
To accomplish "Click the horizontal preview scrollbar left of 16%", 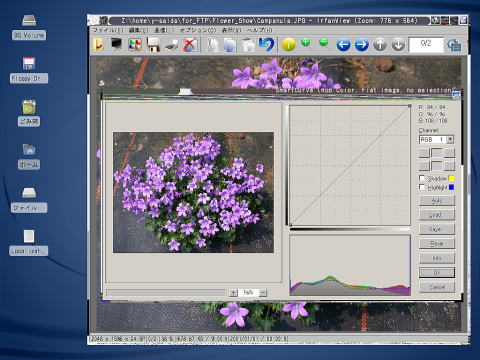I will point(166,293).
